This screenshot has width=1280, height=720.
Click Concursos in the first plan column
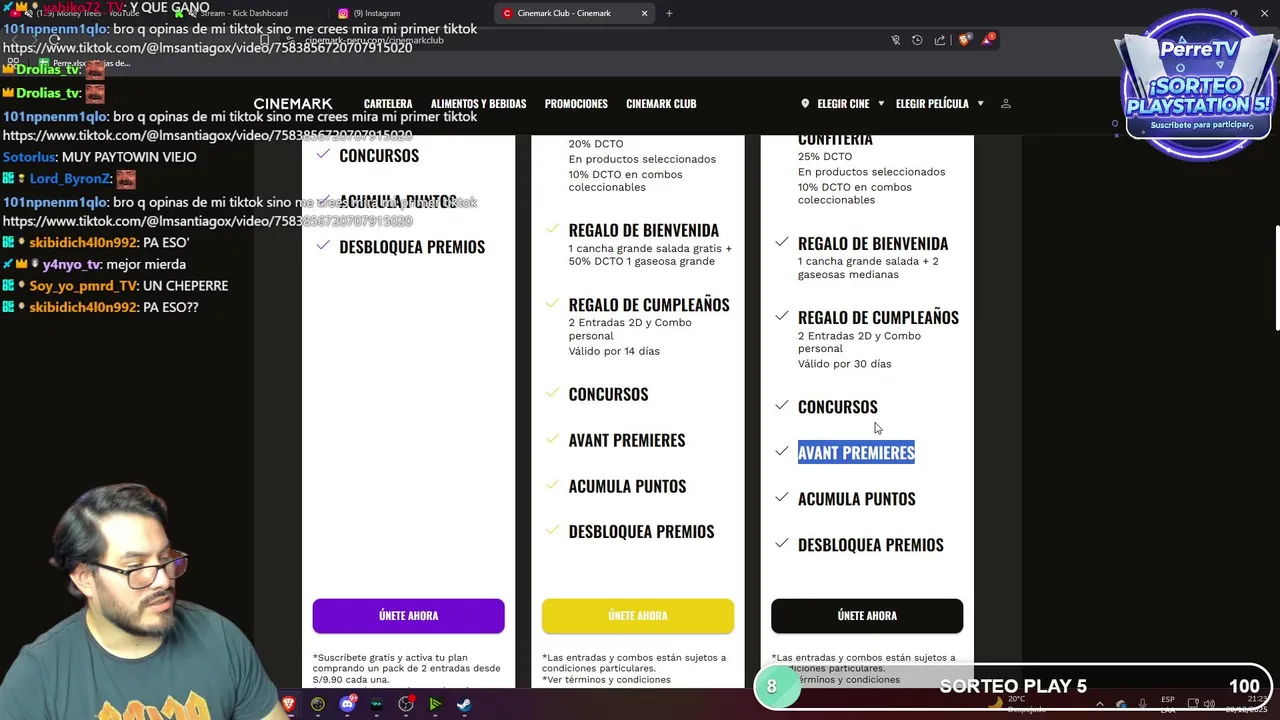(379, 156)
